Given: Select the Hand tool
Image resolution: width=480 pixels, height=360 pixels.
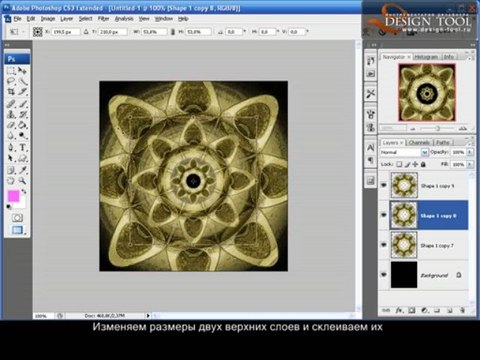Looking at the screenshot, I should point(11,181).
